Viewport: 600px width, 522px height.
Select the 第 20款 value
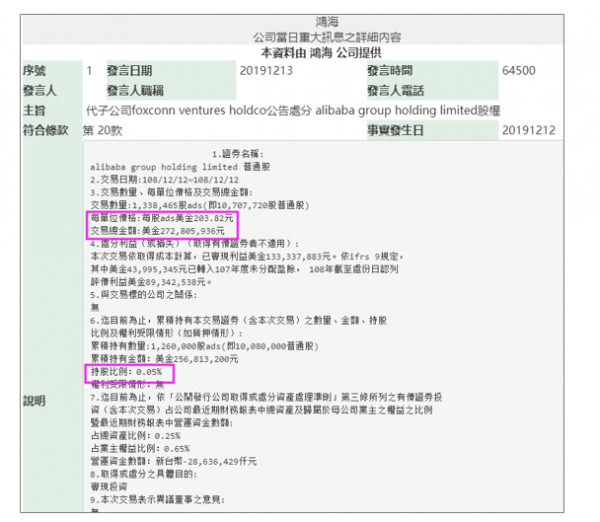click(103, 130)
